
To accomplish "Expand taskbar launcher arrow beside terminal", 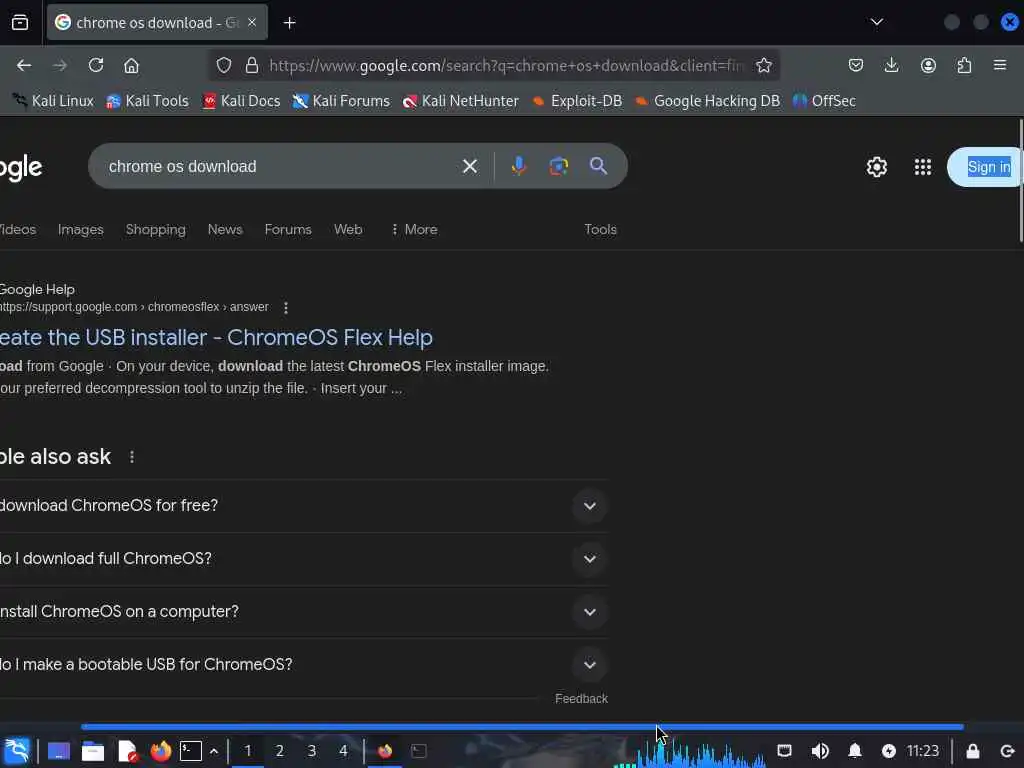I will [x=214, y=752].
